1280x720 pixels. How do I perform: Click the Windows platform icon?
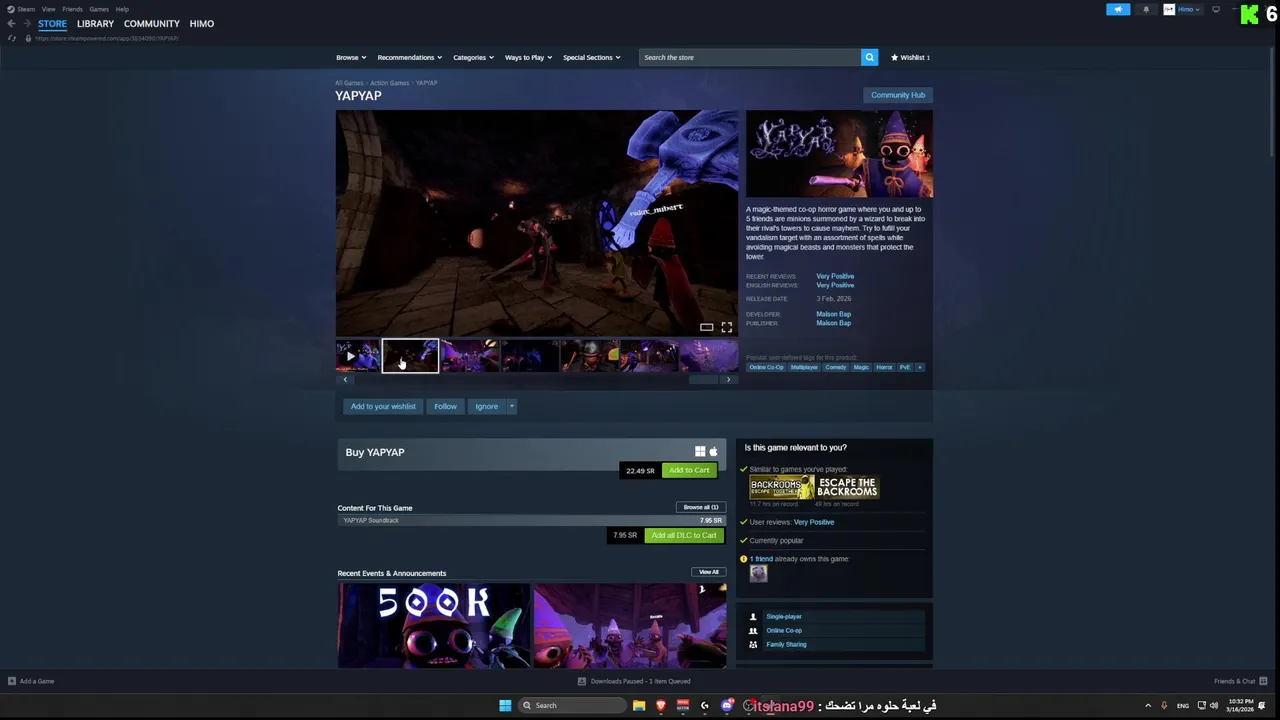click(x=700, y=452)
